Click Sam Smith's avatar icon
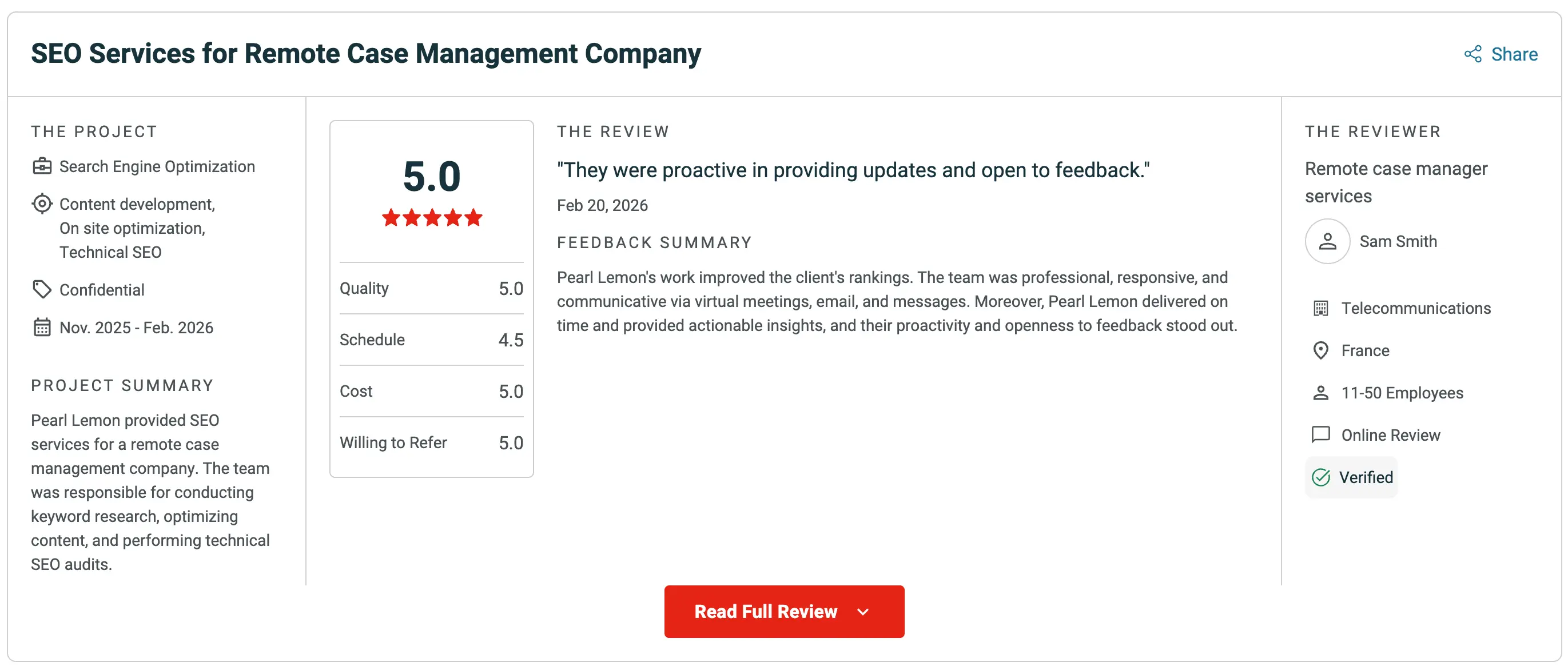Viewport: 1568px width, 670px height. pyautogui.click(x=1327, y=242)
